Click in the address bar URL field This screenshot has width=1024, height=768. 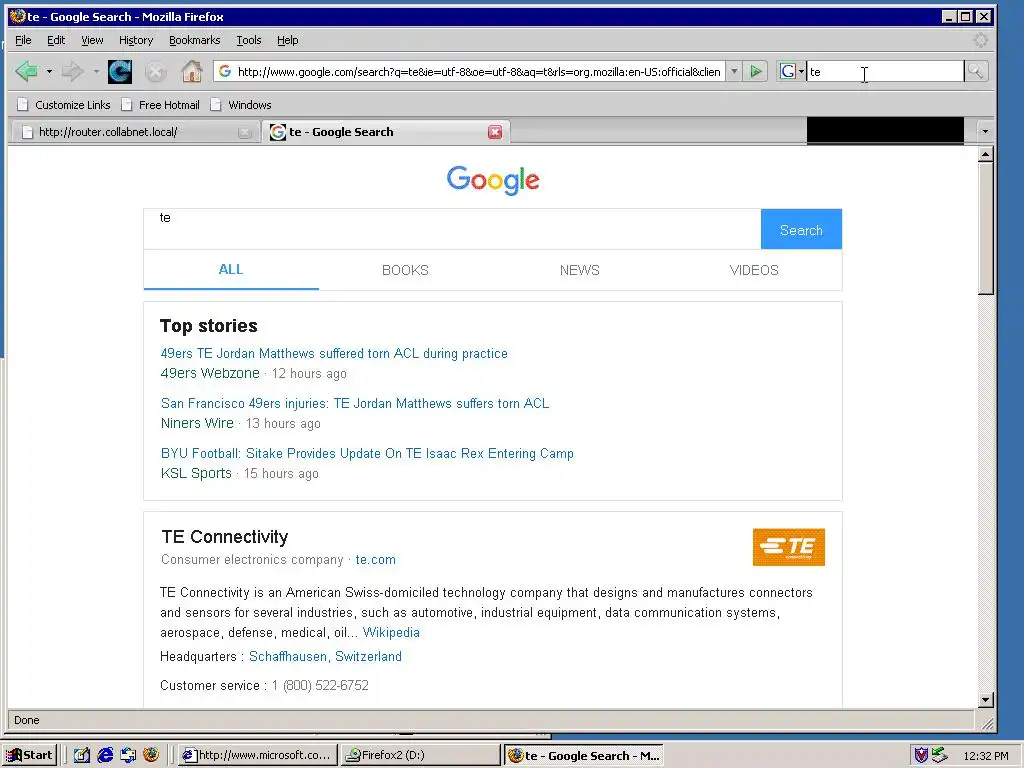click(x=479, y=72)
